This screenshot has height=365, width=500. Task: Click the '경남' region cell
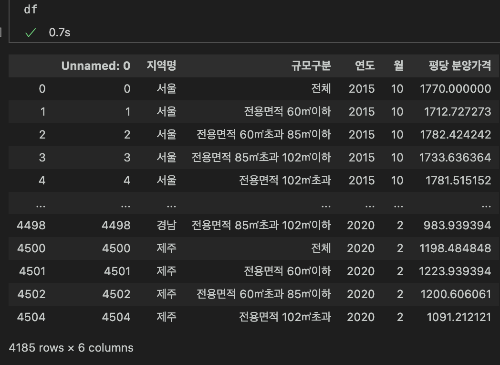pos(166,225)
